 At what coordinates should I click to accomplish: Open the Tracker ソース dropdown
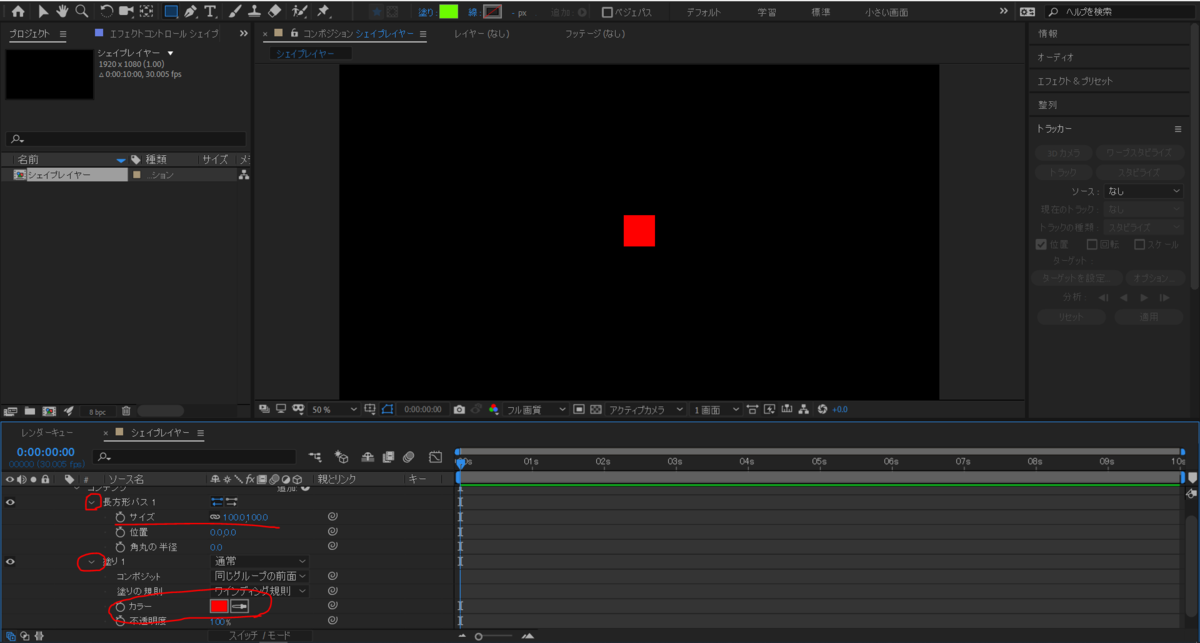(x=1143, y=190)
